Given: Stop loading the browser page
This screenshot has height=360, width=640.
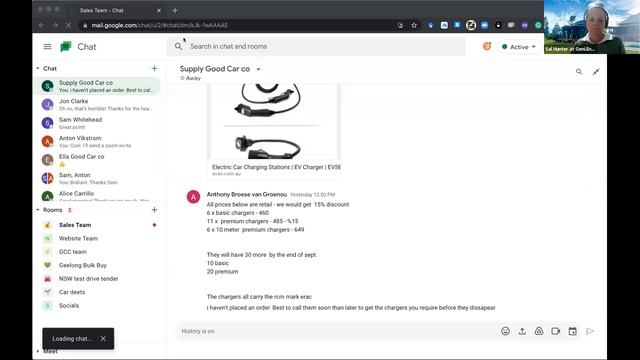Looking at the screenshot, I should point(68,25).
